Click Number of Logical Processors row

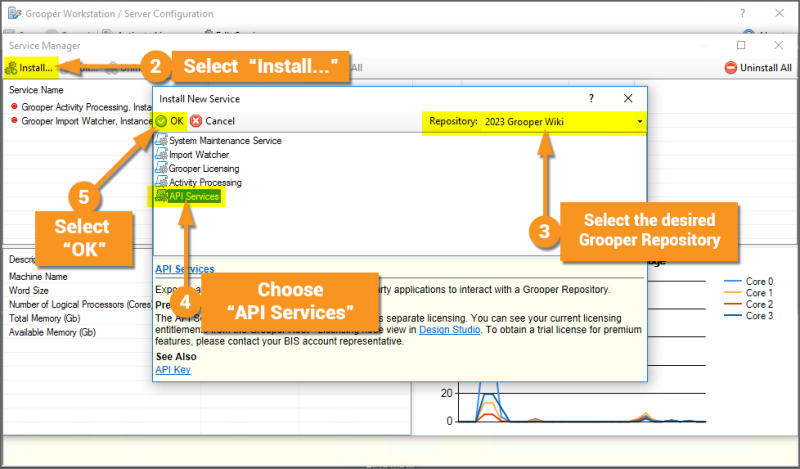coord(80,304)
